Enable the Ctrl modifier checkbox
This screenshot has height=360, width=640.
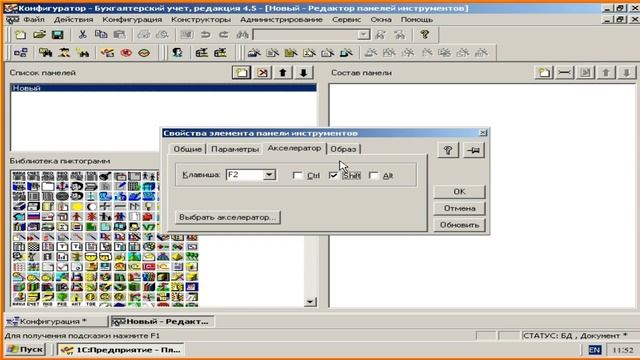point(298,176)
